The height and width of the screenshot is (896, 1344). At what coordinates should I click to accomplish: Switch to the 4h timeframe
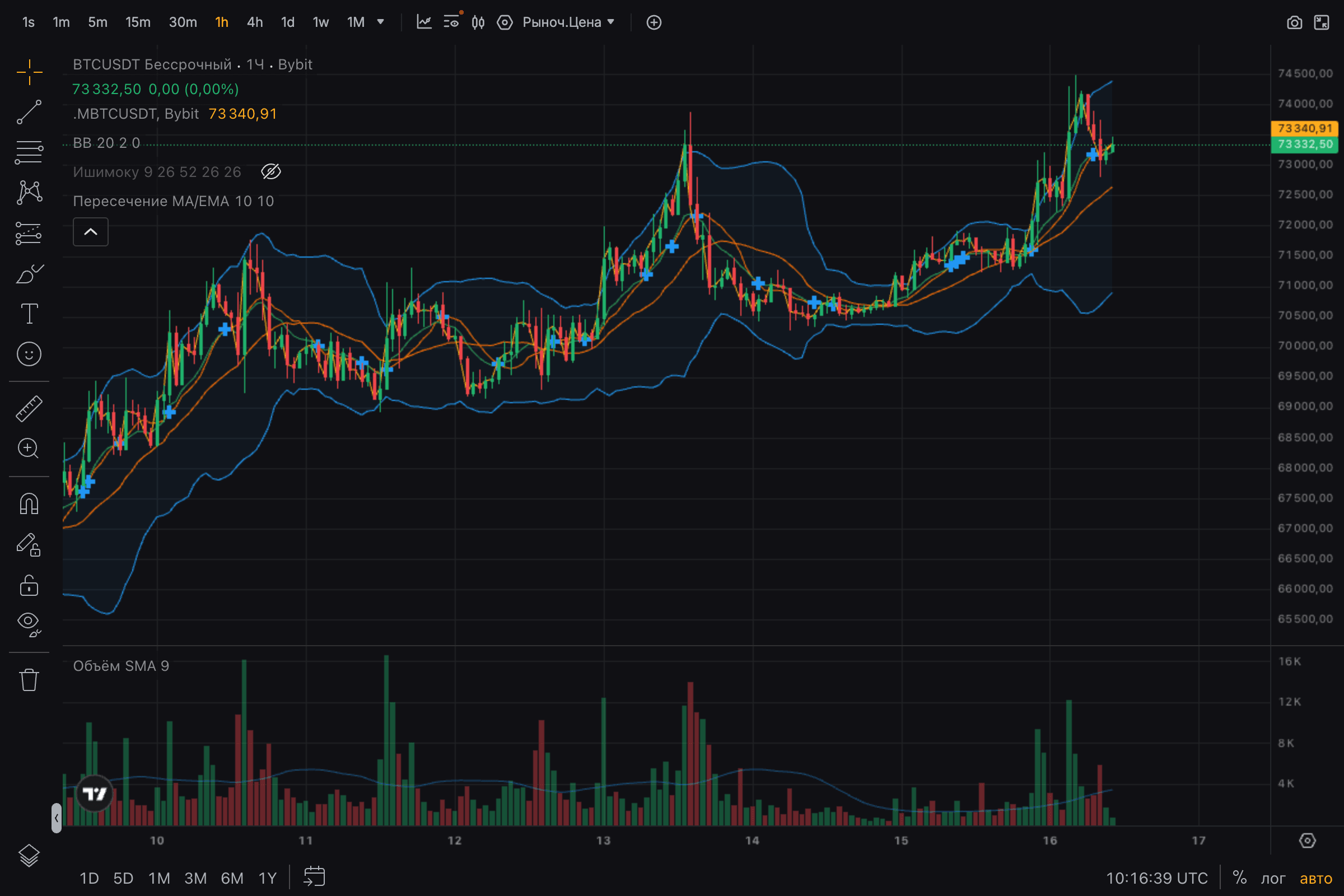point(254,22)
